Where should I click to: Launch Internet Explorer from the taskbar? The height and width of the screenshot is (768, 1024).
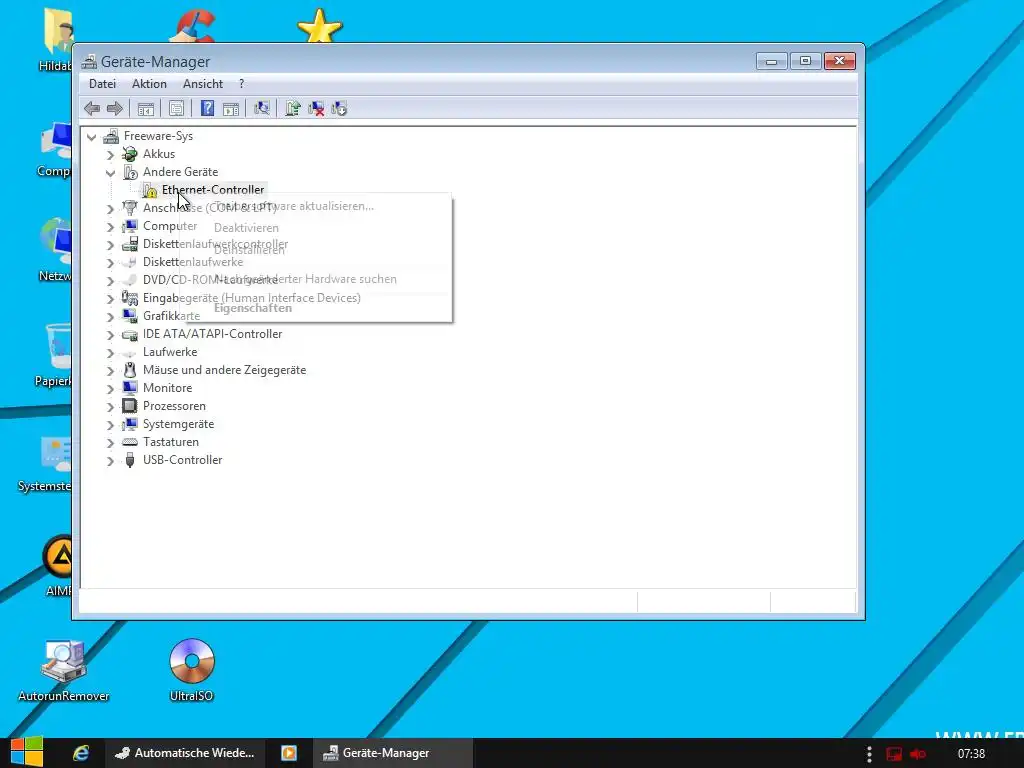81,753
